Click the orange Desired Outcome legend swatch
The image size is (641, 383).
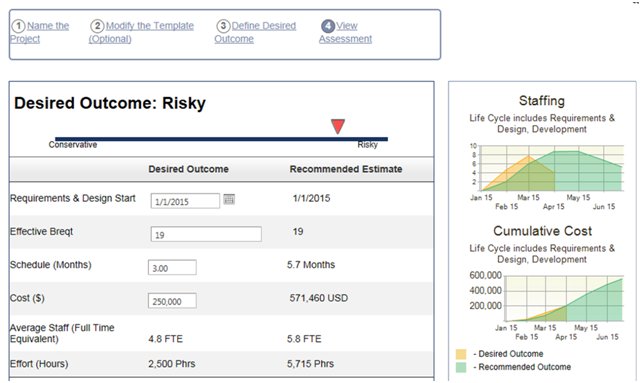461,354
